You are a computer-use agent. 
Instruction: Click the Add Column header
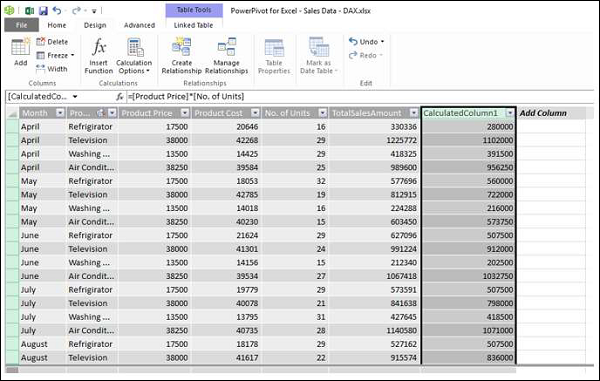tap(543, 113)
